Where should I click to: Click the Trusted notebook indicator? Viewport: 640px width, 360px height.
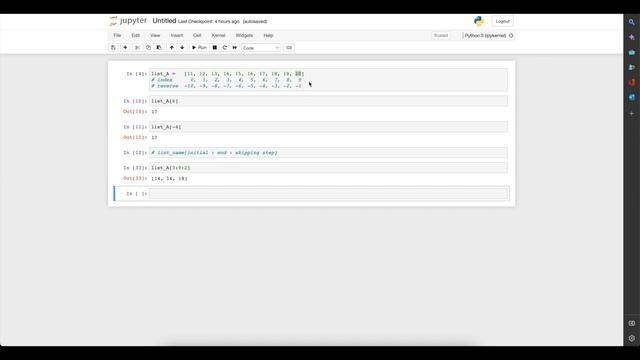(441, 36)
